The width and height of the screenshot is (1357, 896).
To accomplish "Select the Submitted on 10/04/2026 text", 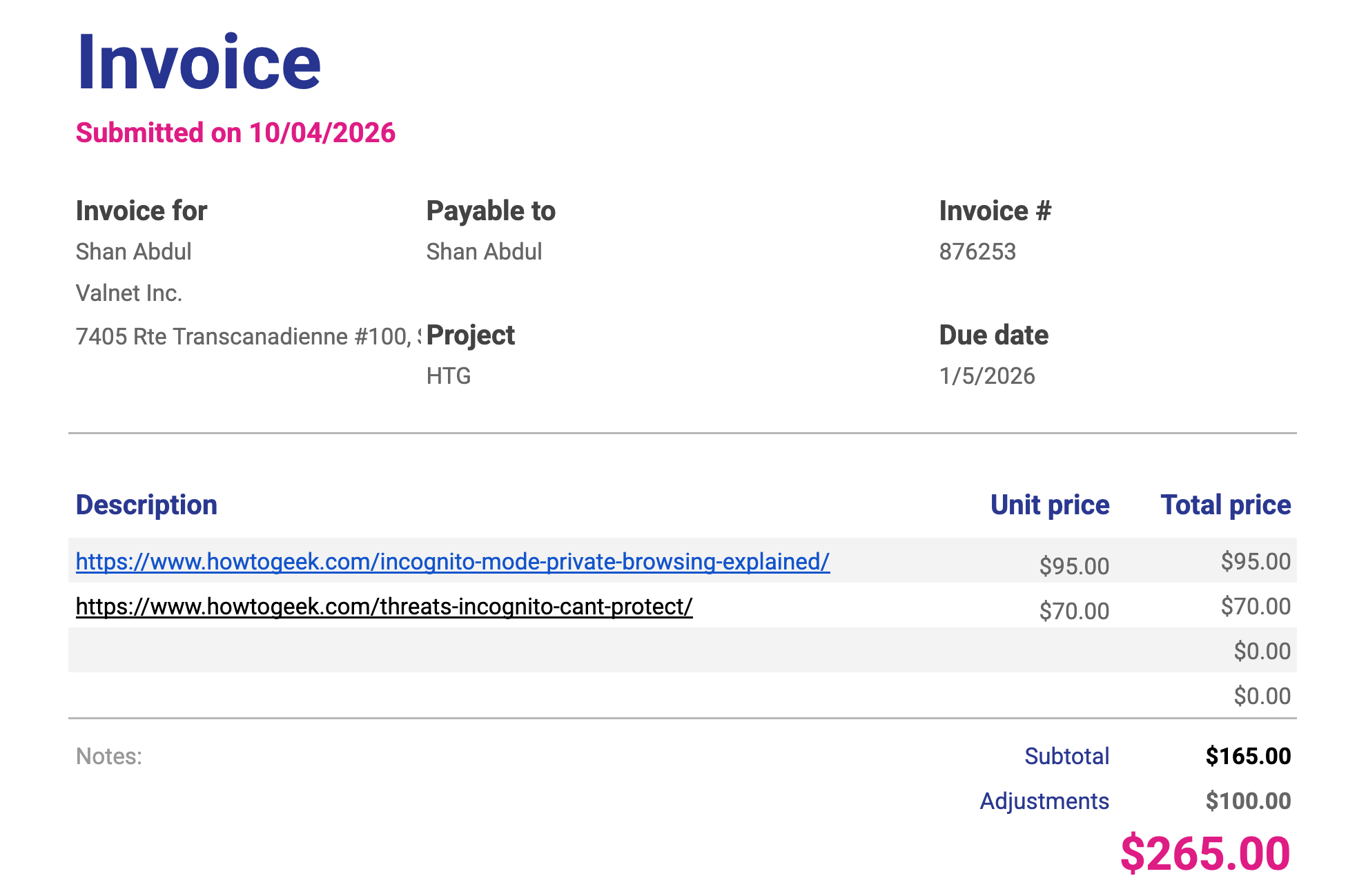I will 235,133.
